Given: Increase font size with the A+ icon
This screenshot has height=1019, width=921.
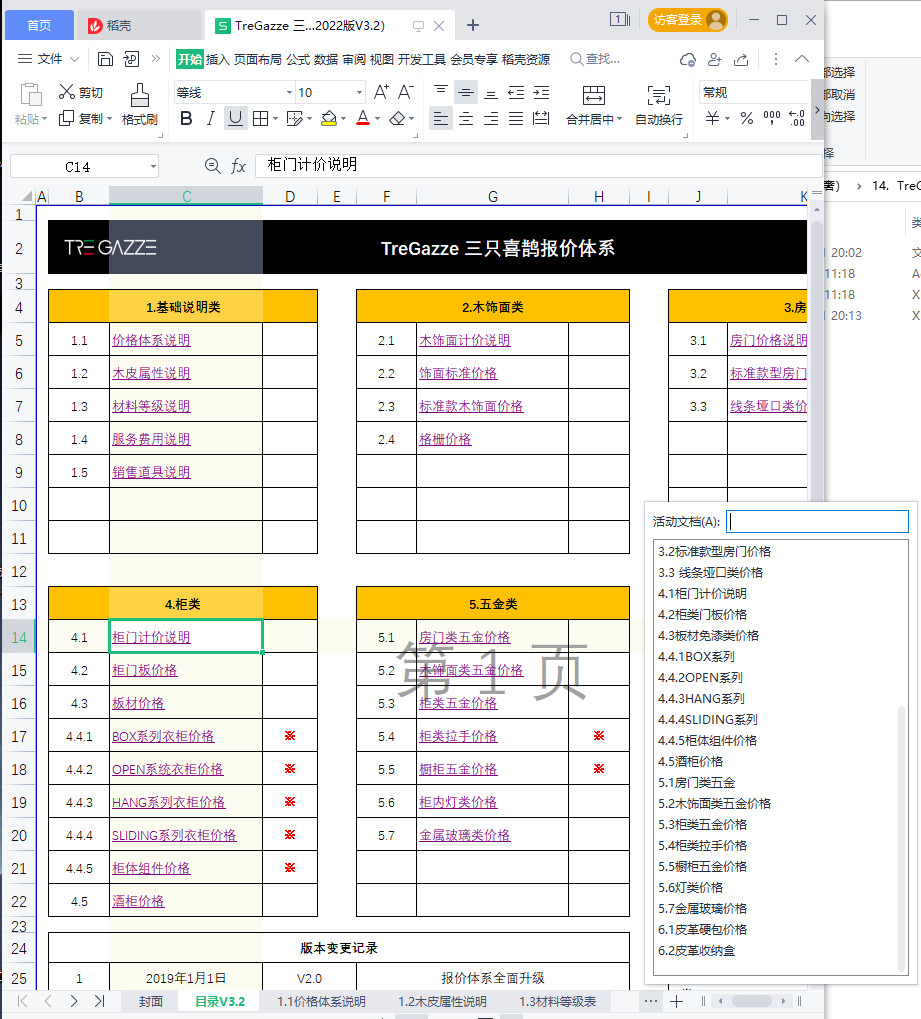Looking at the screenshot, I should [x=381, y=92].
